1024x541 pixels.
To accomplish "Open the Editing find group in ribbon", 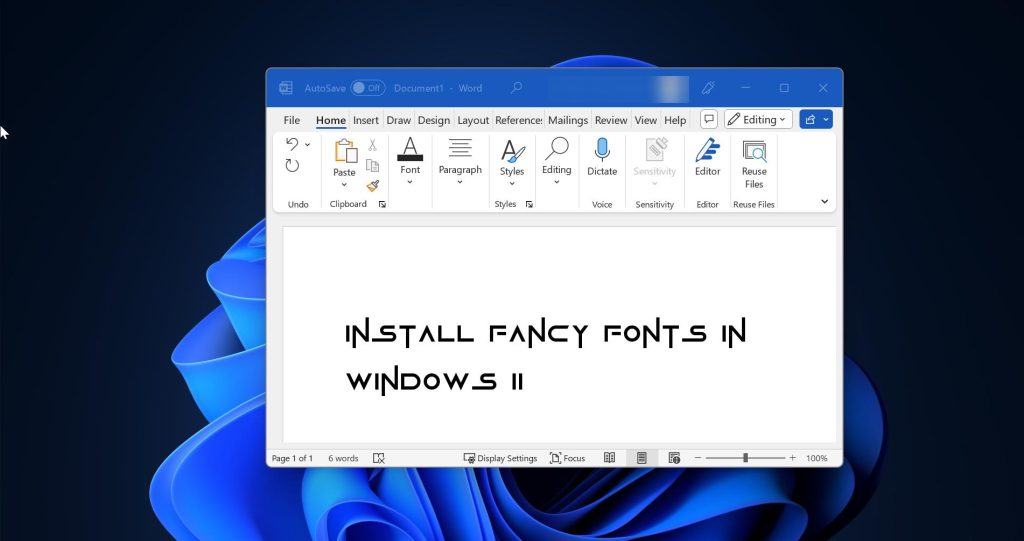I will [x=556, y=161].
